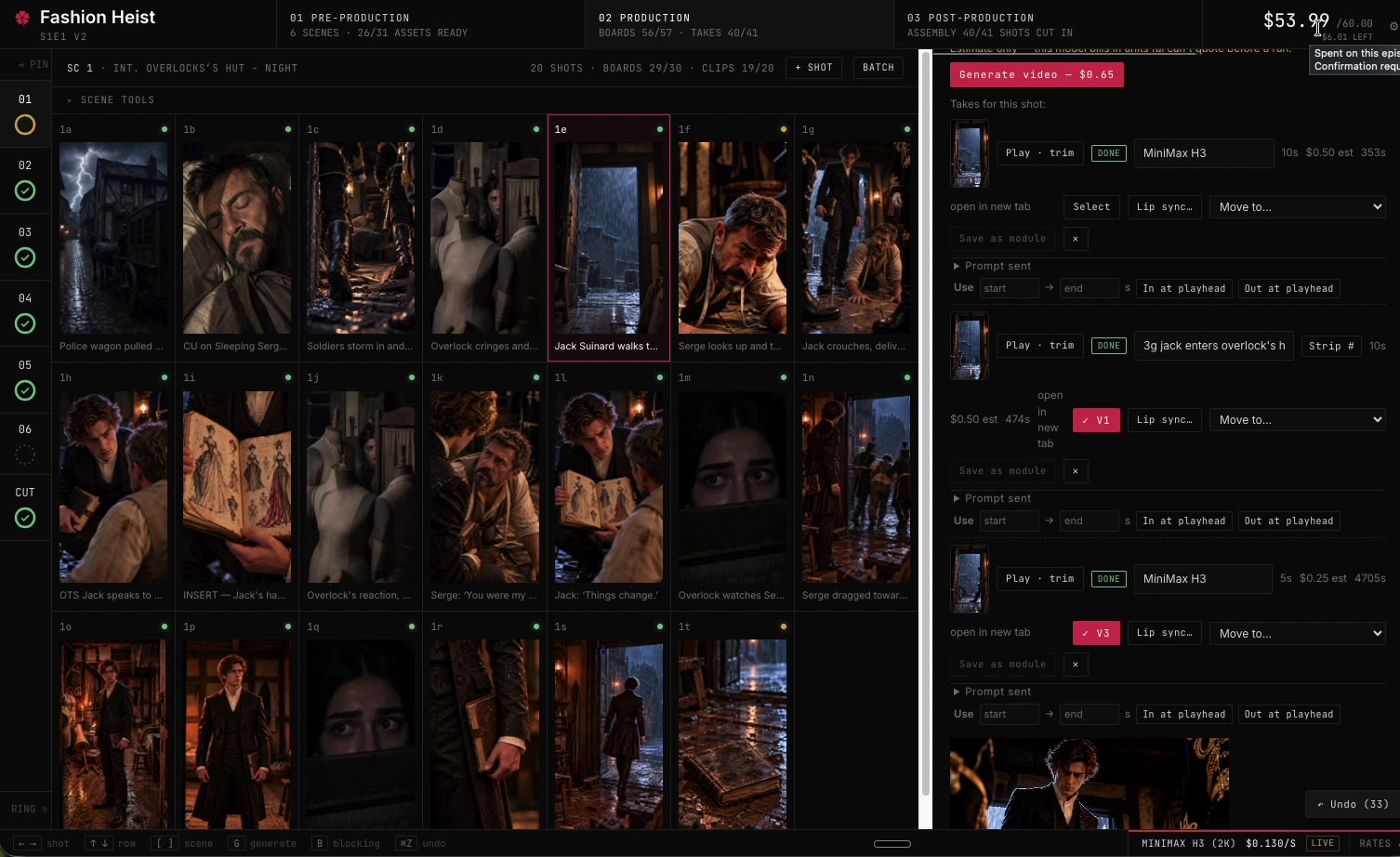
Task: Click Generate video — $0.65 button
Action: 1037,74
